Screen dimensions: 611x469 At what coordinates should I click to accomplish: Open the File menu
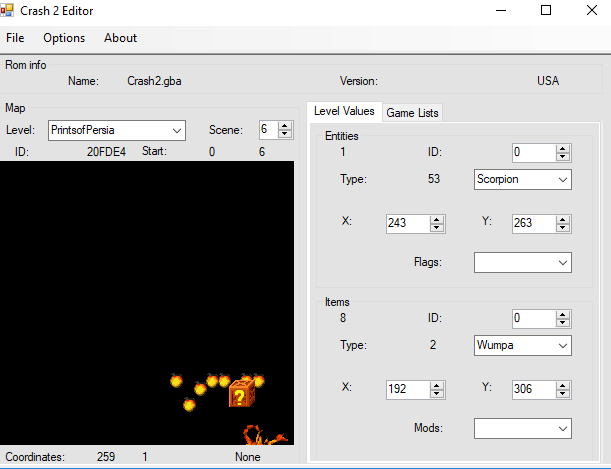click(16, 38)
